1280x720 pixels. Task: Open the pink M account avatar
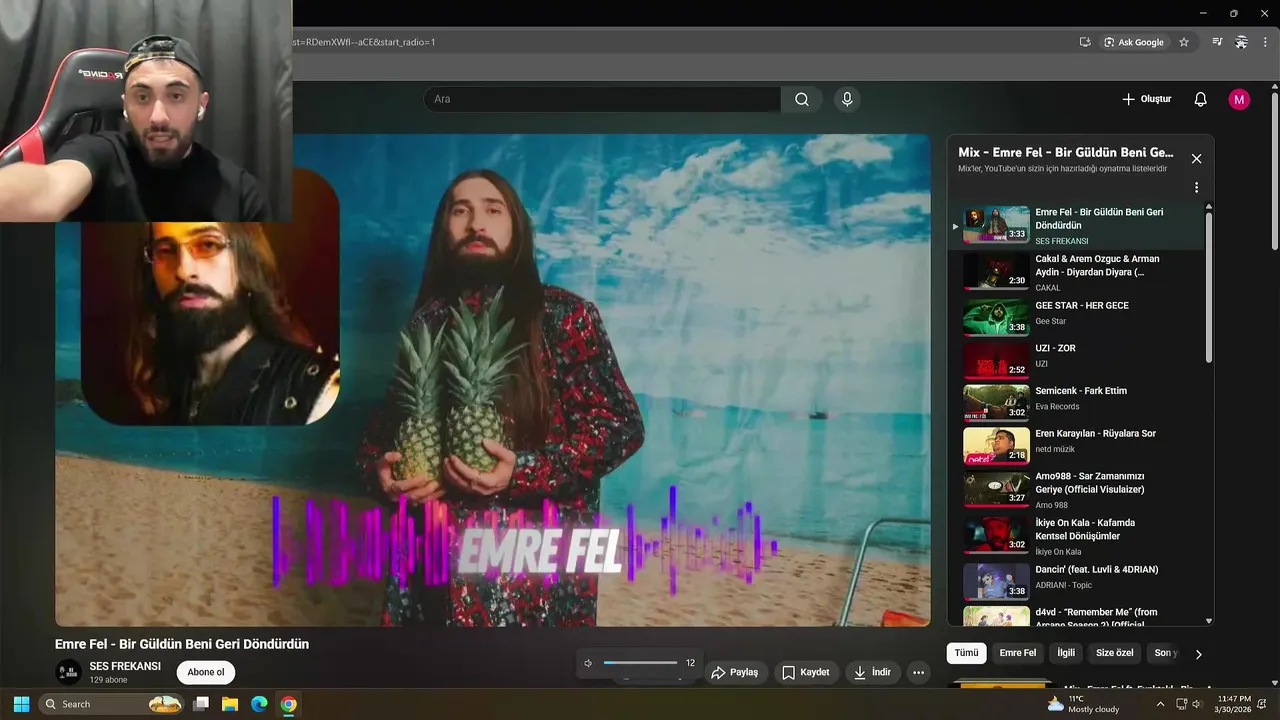click(x=1239, y=99)
